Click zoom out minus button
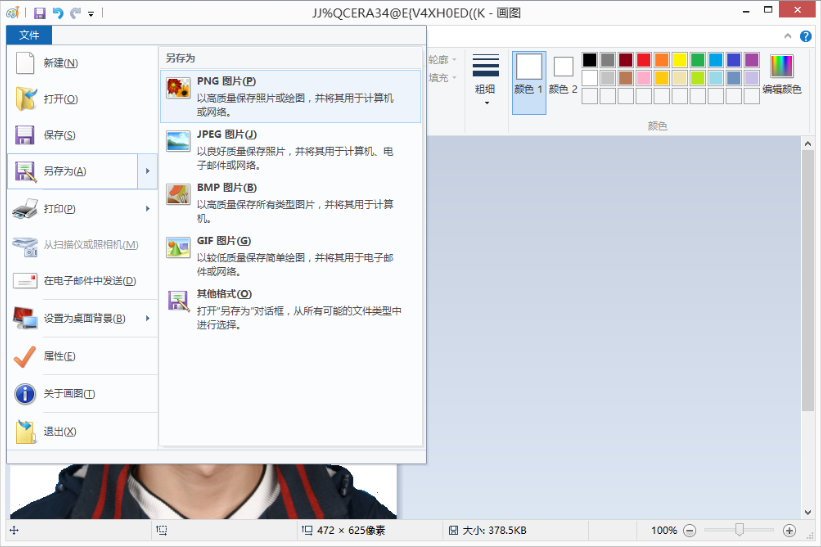Image resolution: width=821 pixels, height=547 pixels. [x=690, y=531]
